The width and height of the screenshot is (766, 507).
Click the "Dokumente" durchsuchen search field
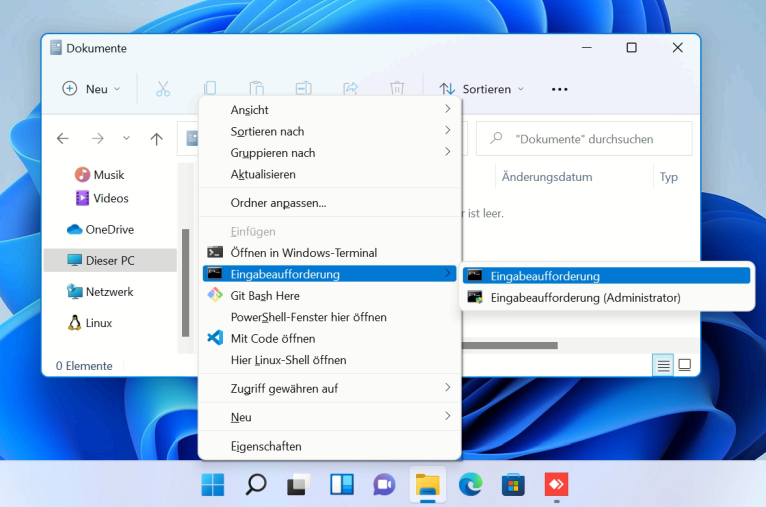click(584, 139)
